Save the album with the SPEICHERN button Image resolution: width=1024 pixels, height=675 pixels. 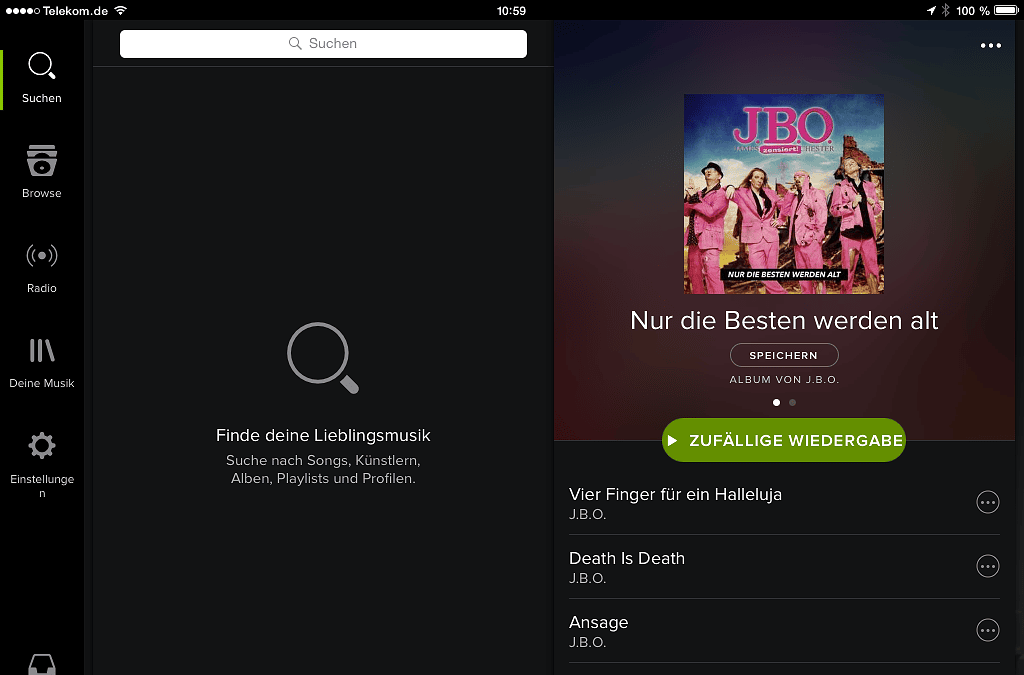[784, 355]
